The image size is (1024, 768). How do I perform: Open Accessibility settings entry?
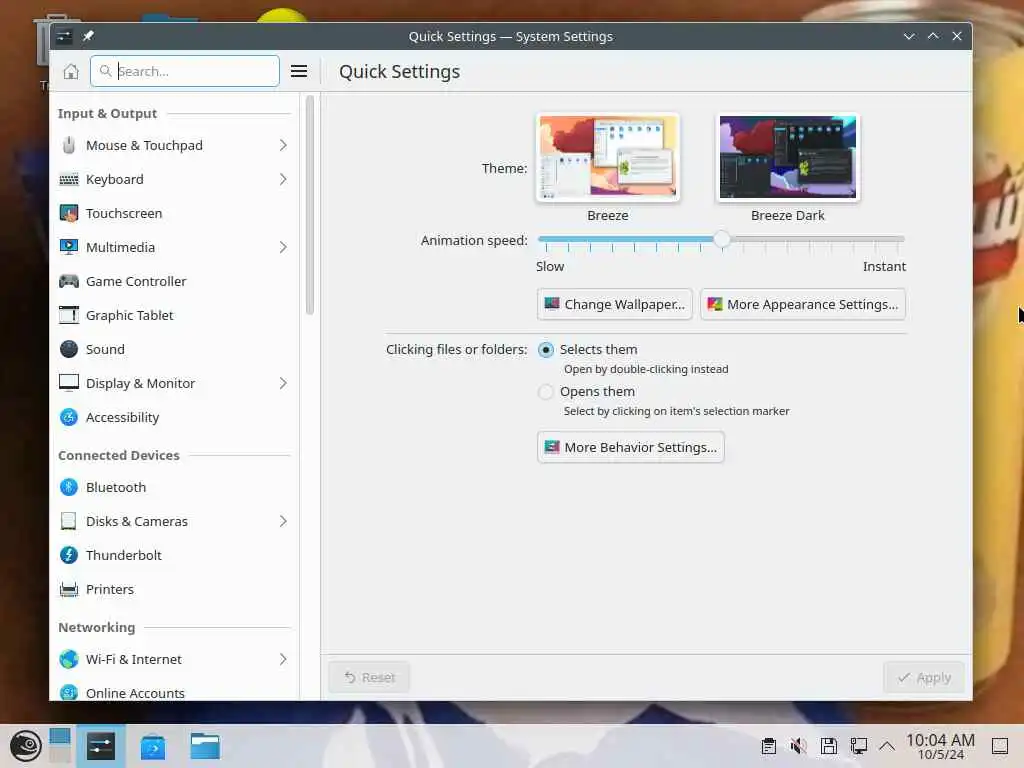tap(174, 417)
